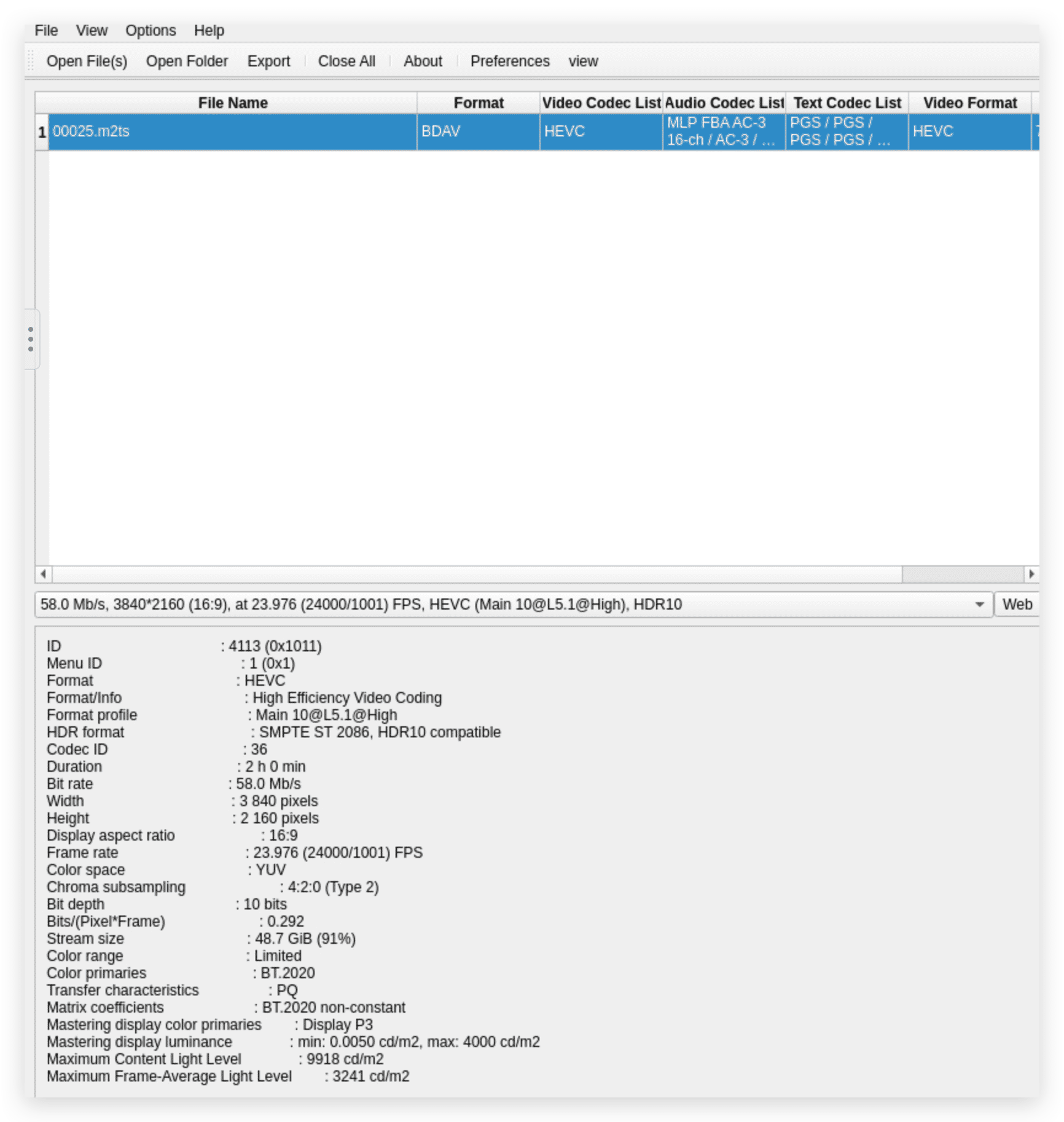
Task: Expand the stream selection dropdown
Action: [x=979, y=605]
